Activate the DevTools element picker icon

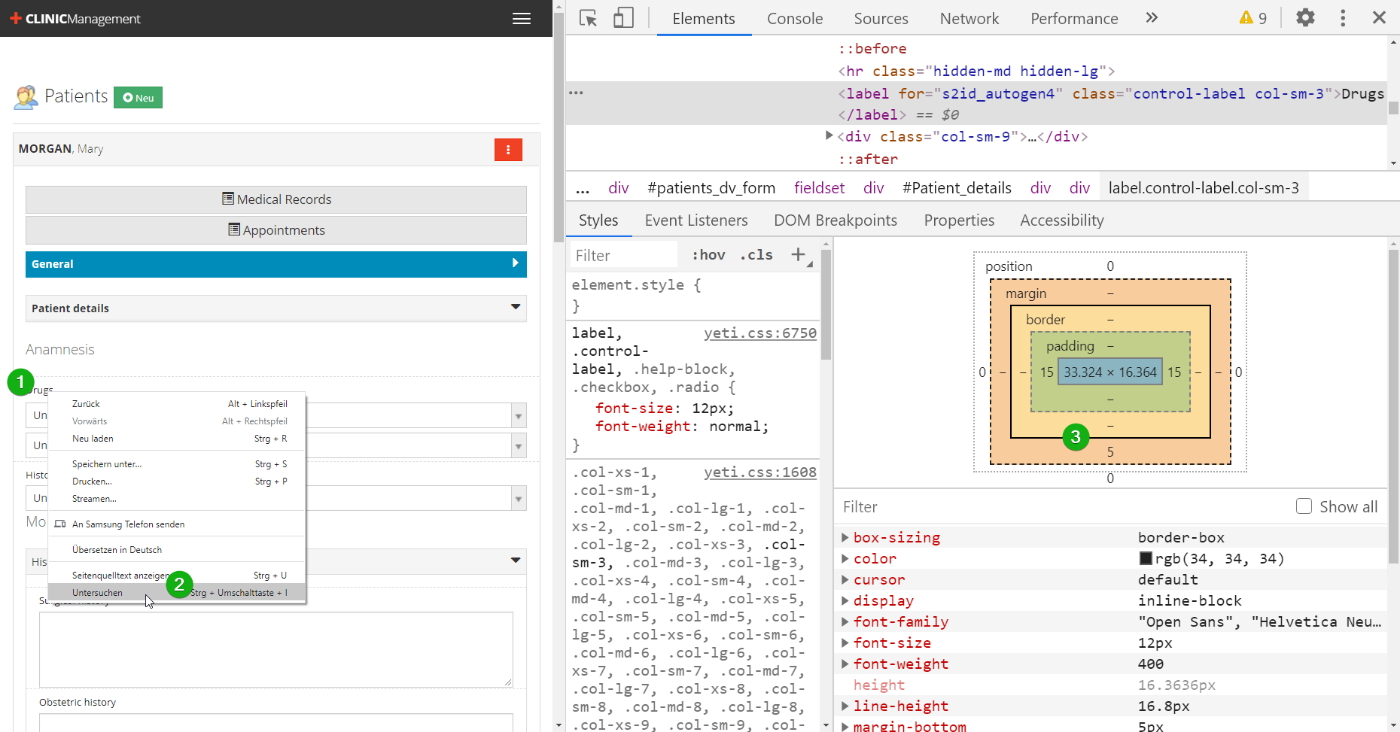point(588,18)
